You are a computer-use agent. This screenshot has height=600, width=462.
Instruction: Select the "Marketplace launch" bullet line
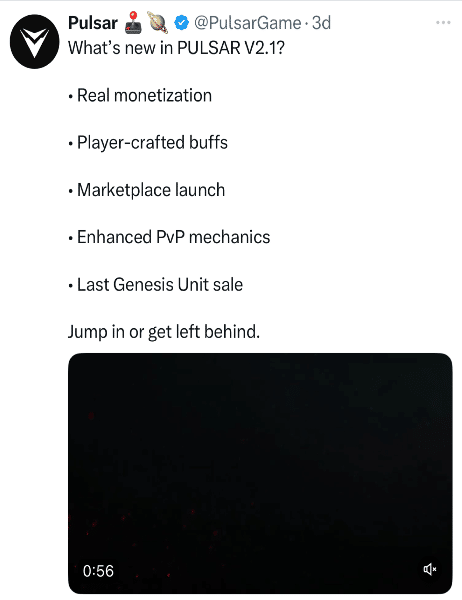pos(147,190)
